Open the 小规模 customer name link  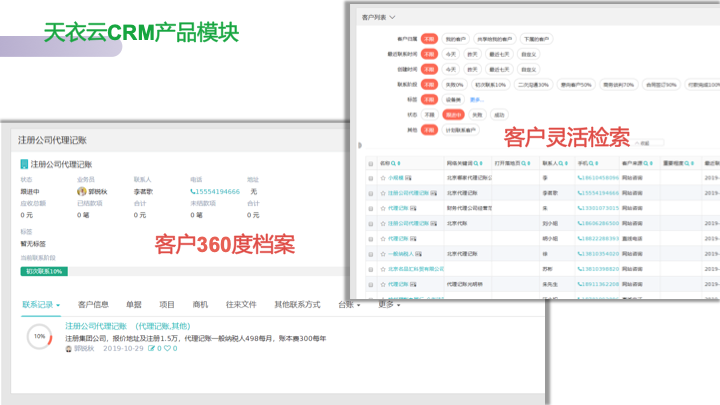396,178
